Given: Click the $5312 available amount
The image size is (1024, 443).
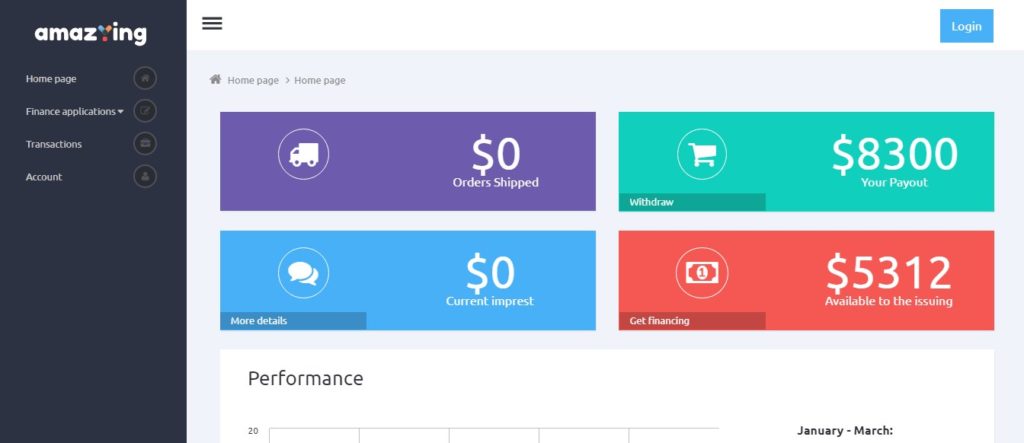Looking at the screenshot, I should [889, 273].
